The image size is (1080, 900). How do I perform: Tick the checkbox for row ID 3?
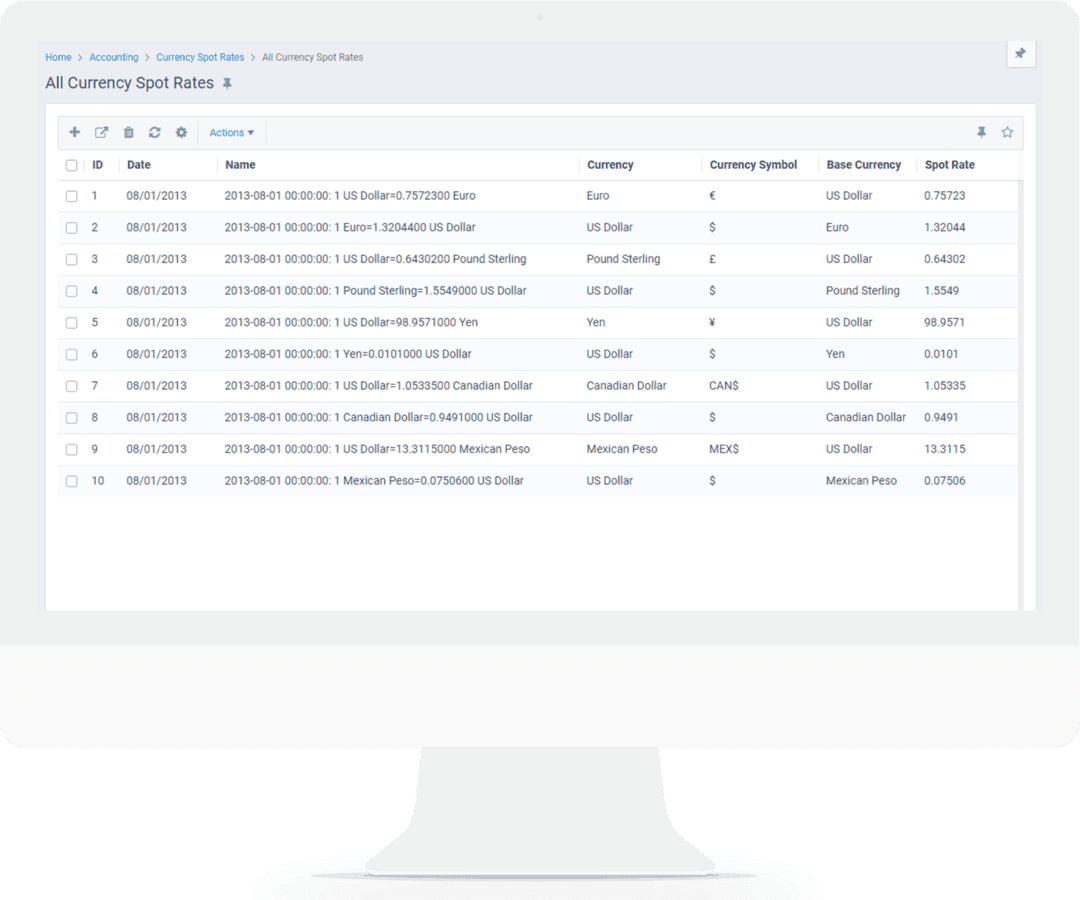(72, 260)
